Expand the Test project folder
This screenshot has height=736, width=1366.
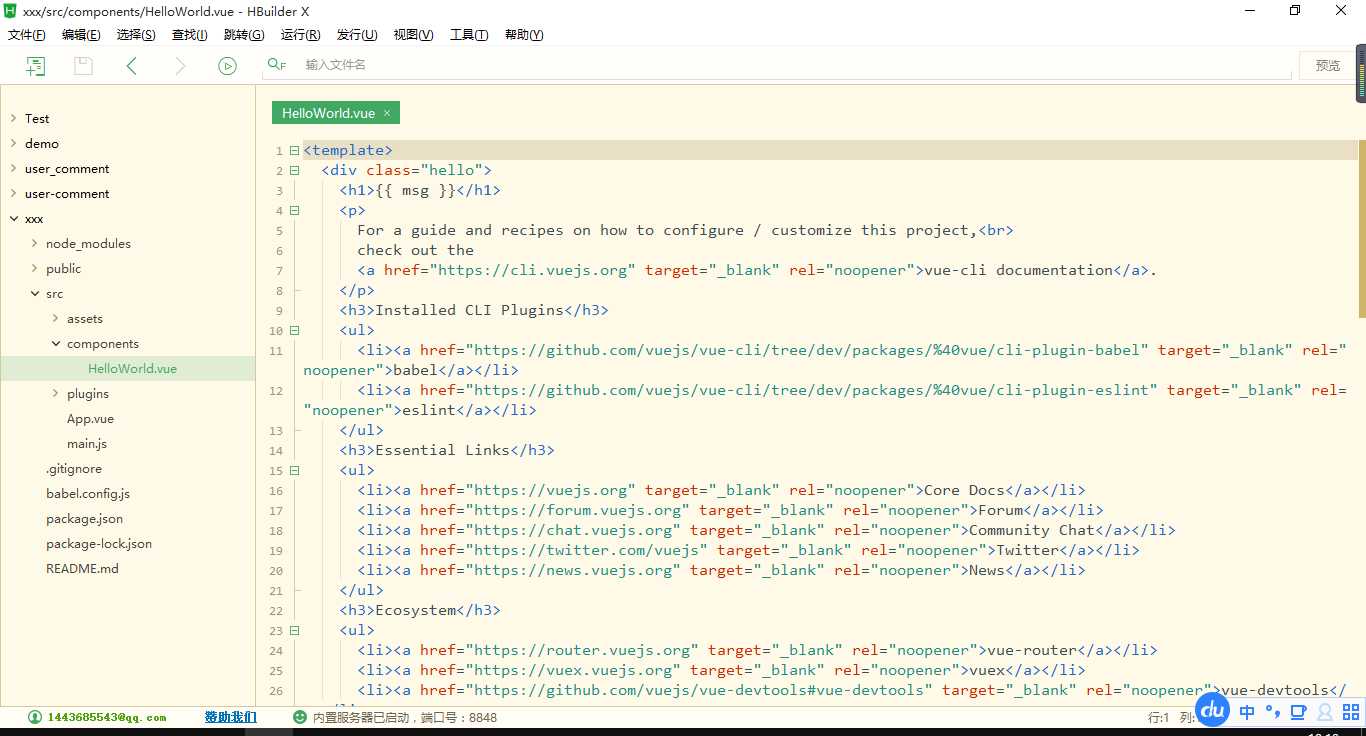tap(13, 118)
